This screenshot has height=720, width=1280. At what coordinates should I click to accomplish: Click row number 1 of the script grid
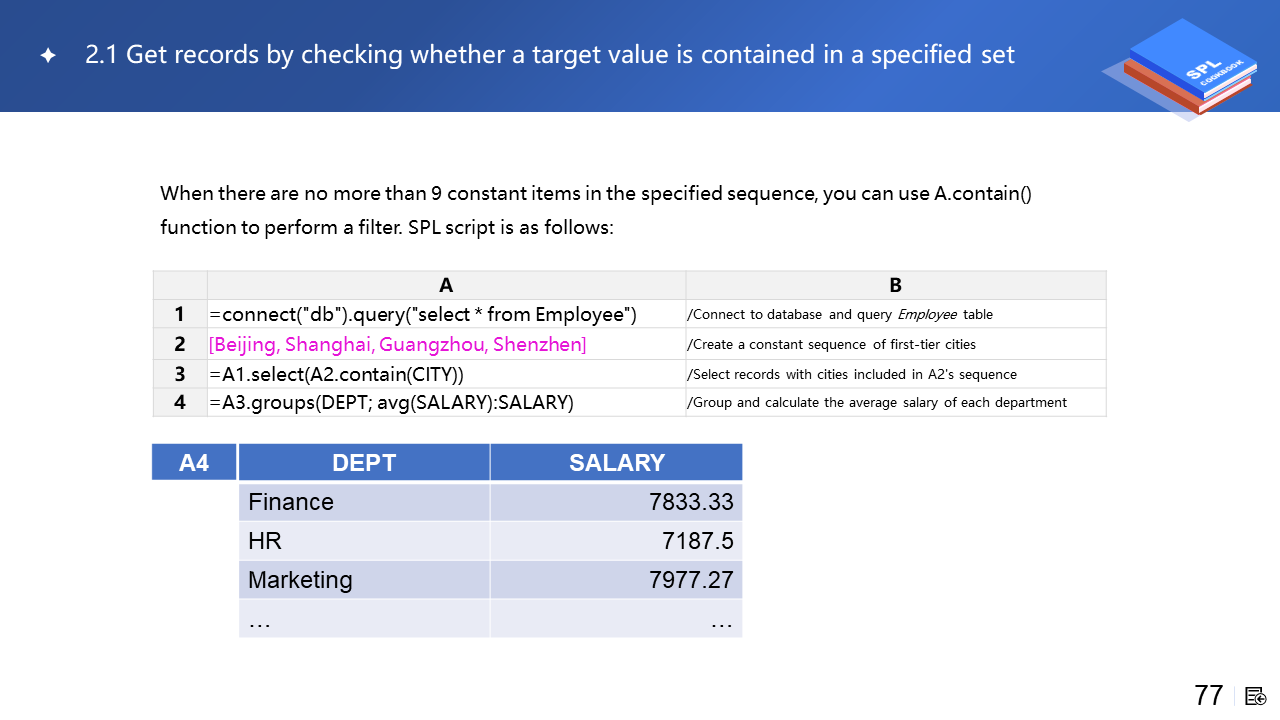(180, 314)
